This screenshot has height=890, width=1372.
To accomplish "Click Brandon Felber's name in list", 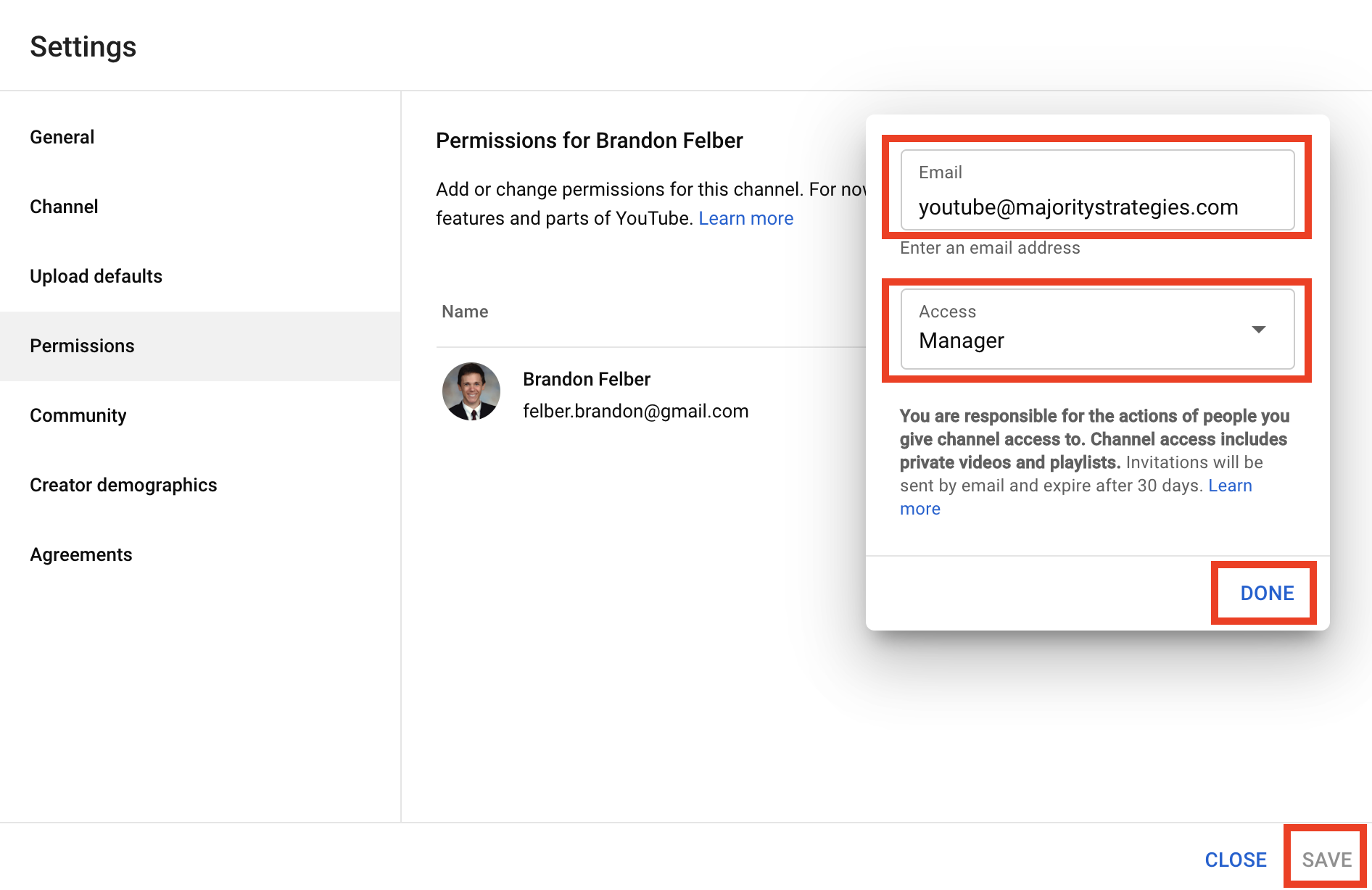I will pyautogui.click(x=587, y=379).
